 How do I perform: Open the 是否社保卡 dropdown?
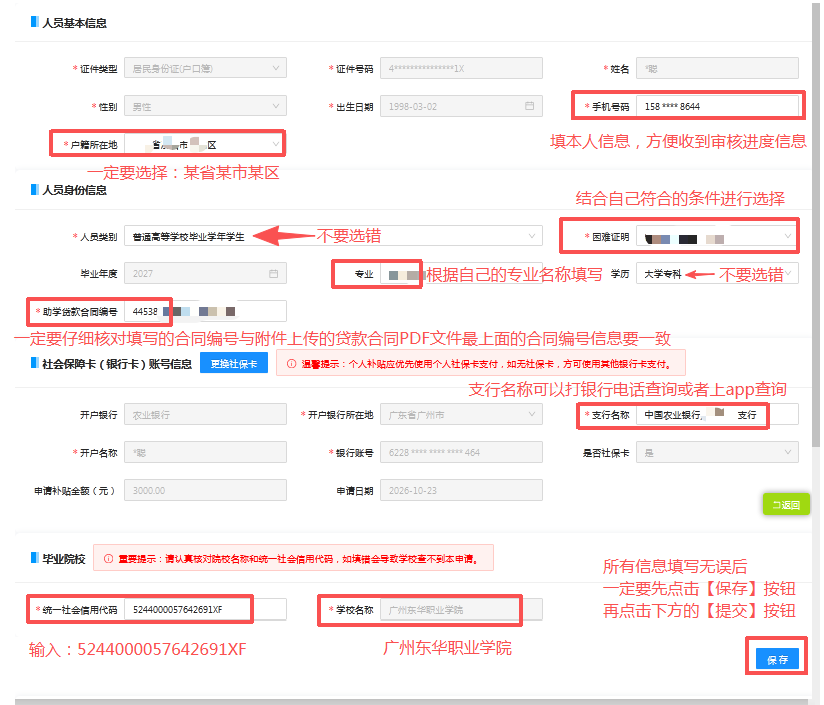[x=717, y=452]
